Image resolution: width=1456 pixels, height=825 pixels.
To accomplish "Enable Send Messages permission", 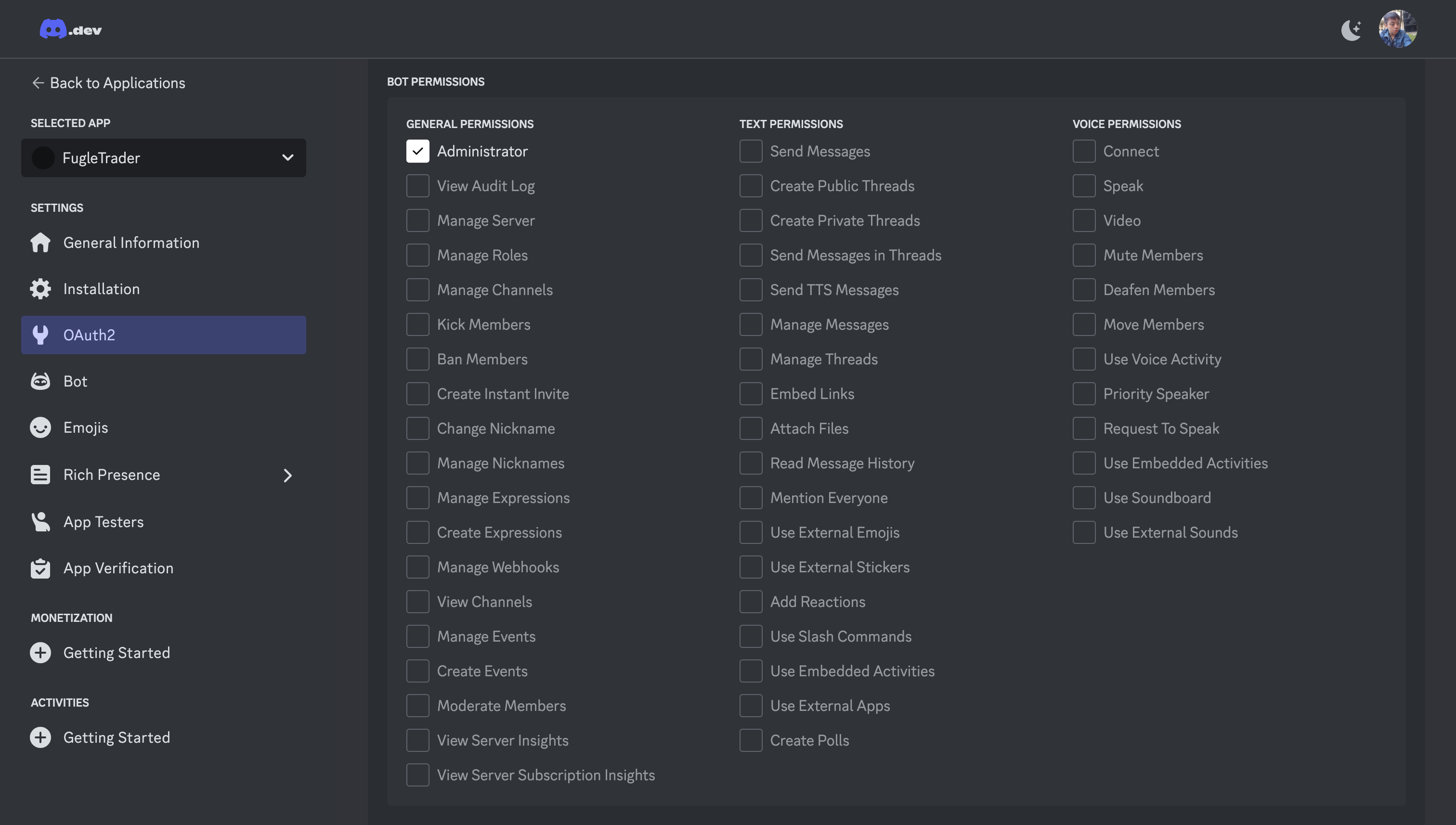I will (751, 151).
